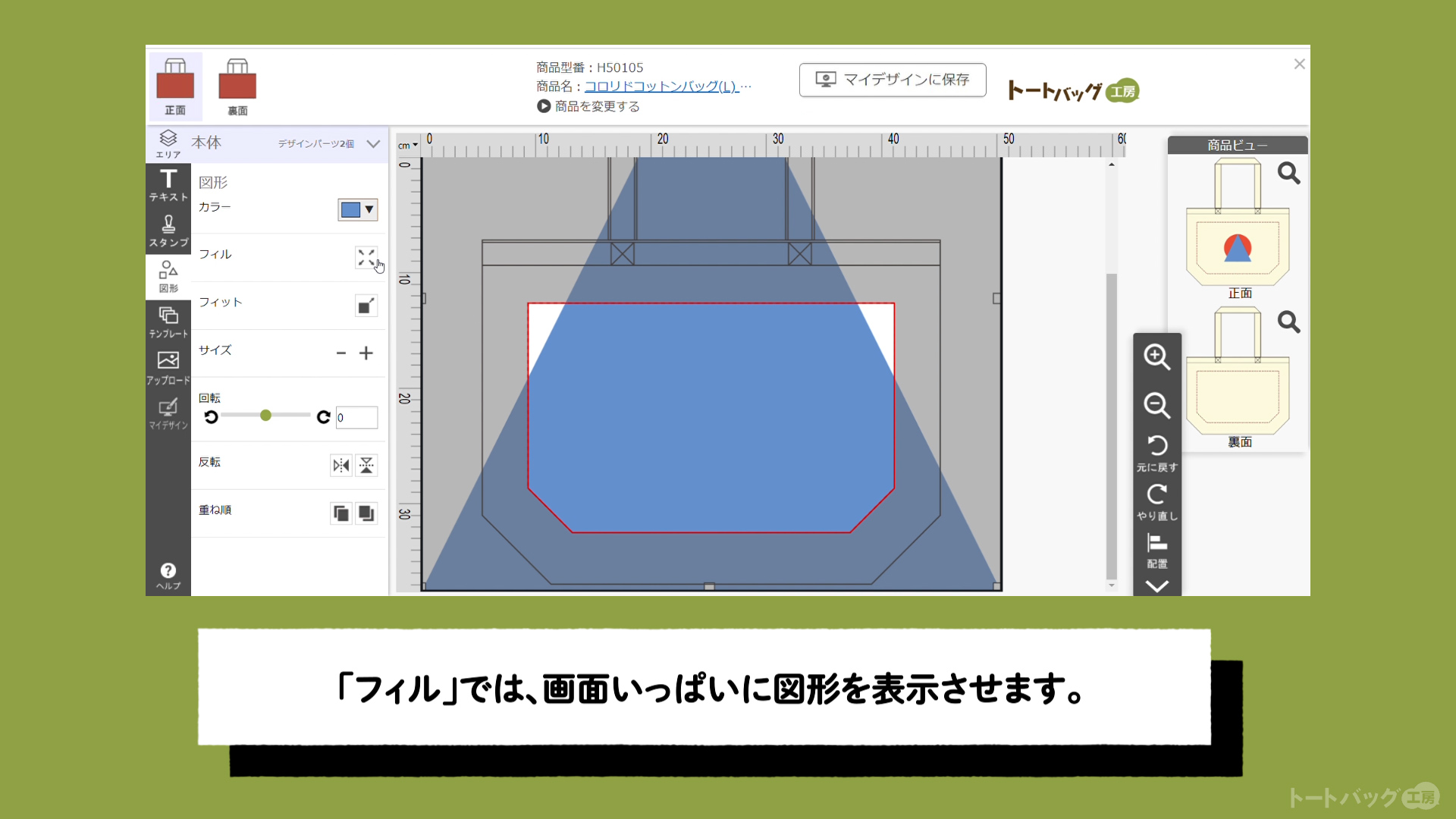Select the 図形 shapes tool
This screenshot has height=819, width=1456.
point(168,277)
